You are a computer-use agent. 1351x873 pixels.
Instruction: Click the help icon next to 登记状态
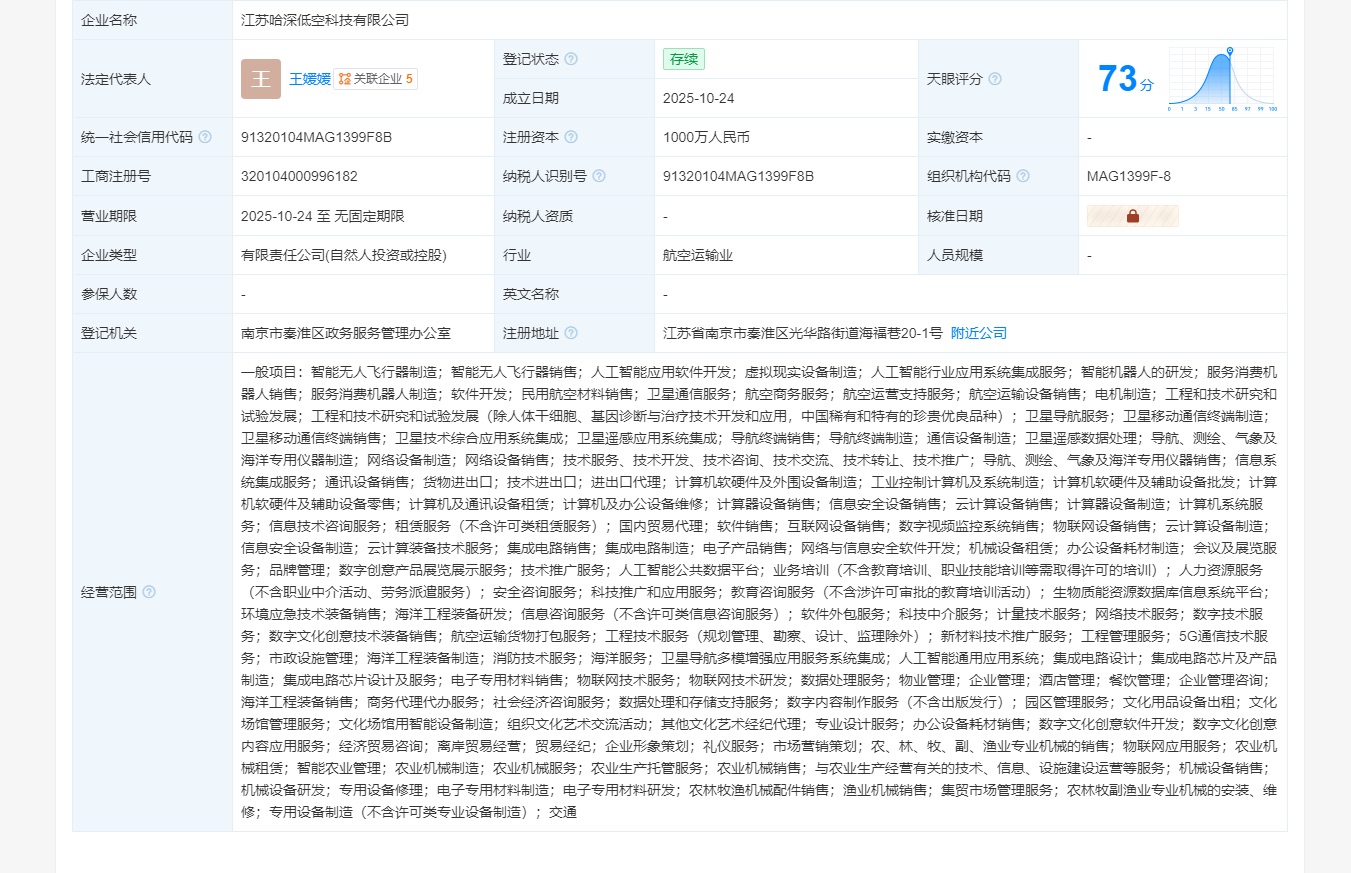click(570, 59)
